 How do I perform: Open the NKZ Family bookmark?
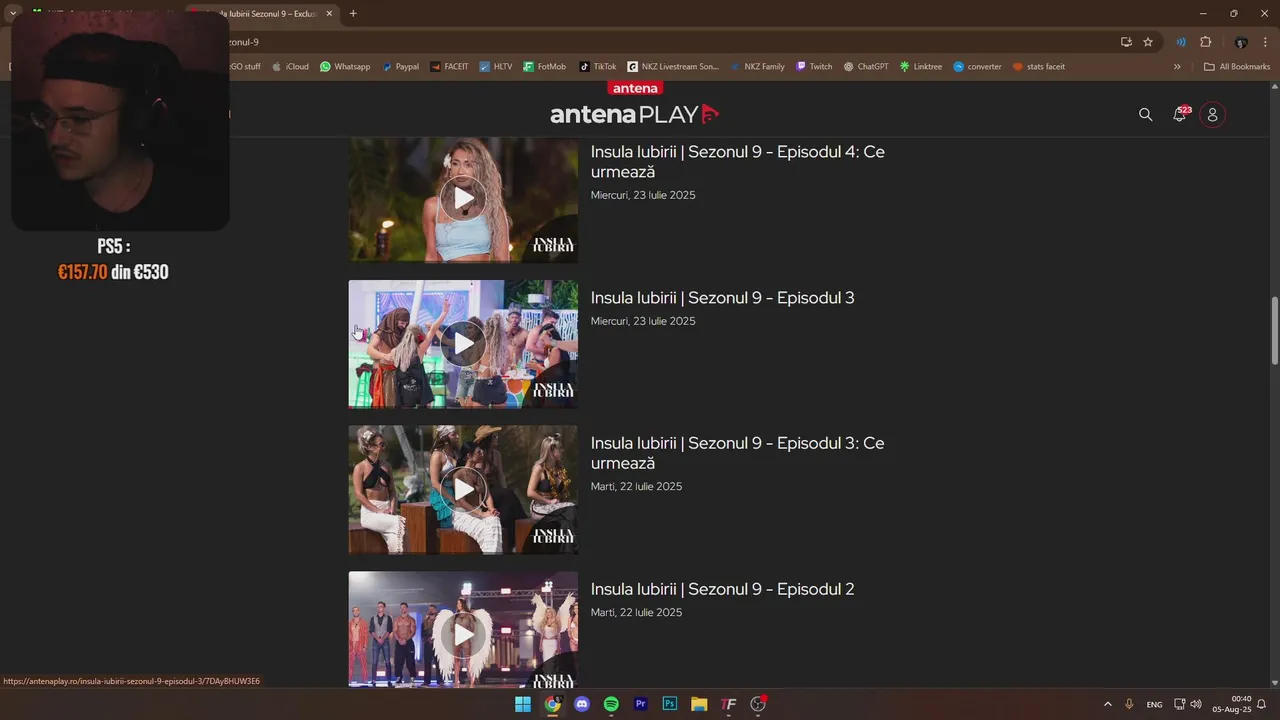coord(757,67)
